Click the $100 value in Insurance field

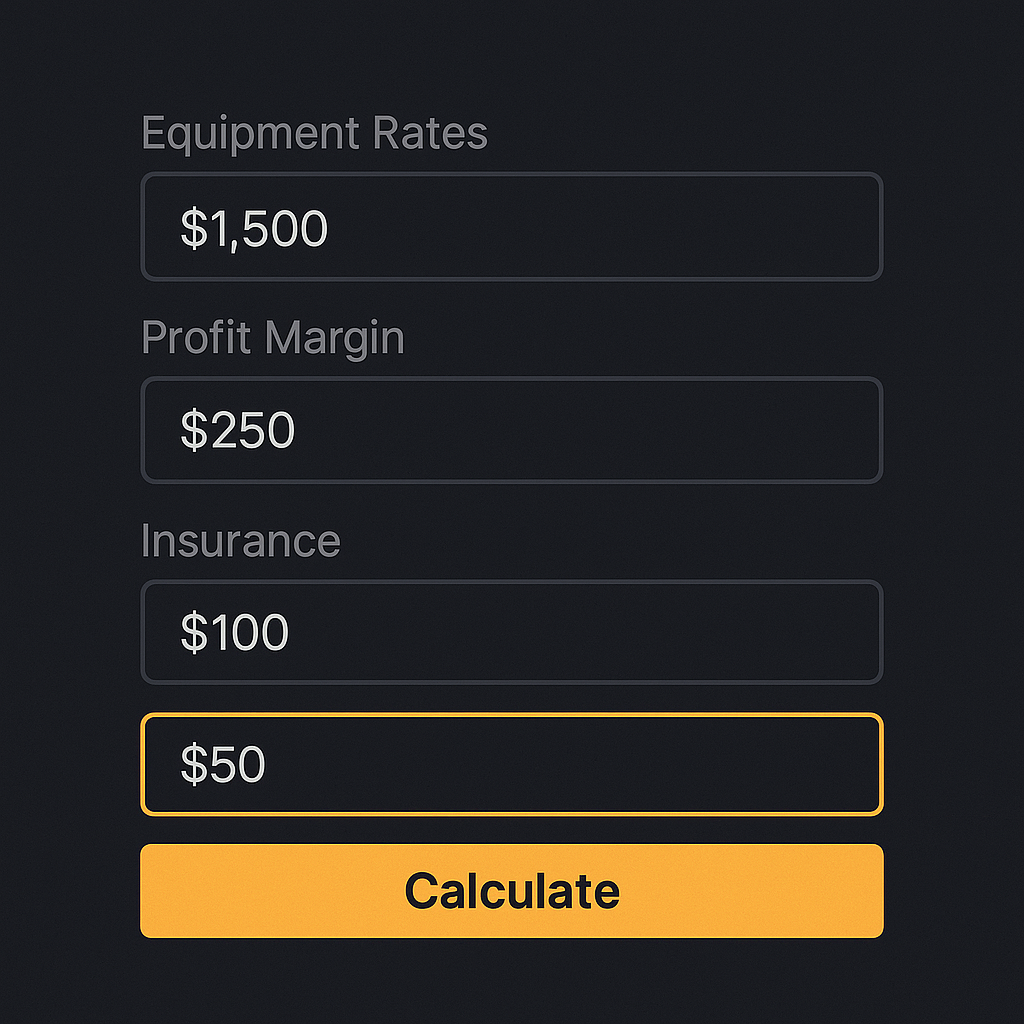232,632
